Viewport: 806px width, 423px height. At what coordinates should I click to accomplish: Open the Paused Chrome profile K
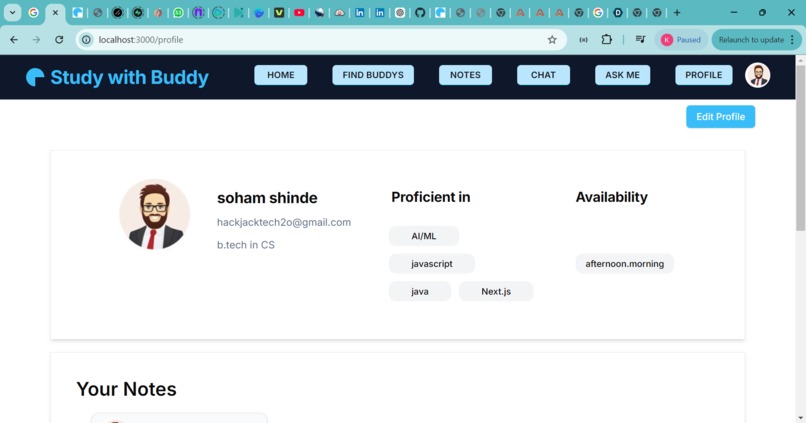click(x=681, y=40)
